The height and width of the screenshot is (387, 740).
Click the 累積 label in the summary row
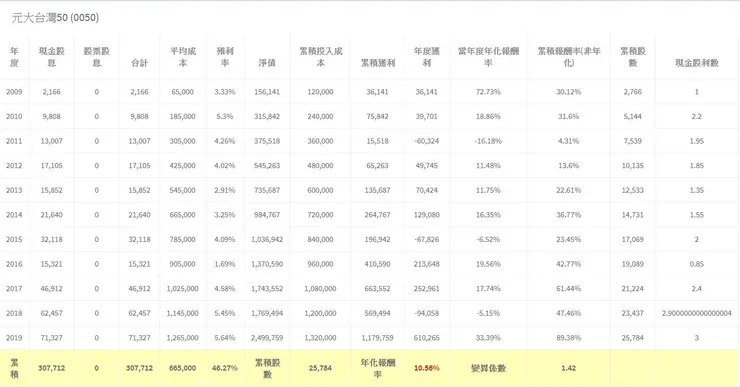(x=14, y=368)
